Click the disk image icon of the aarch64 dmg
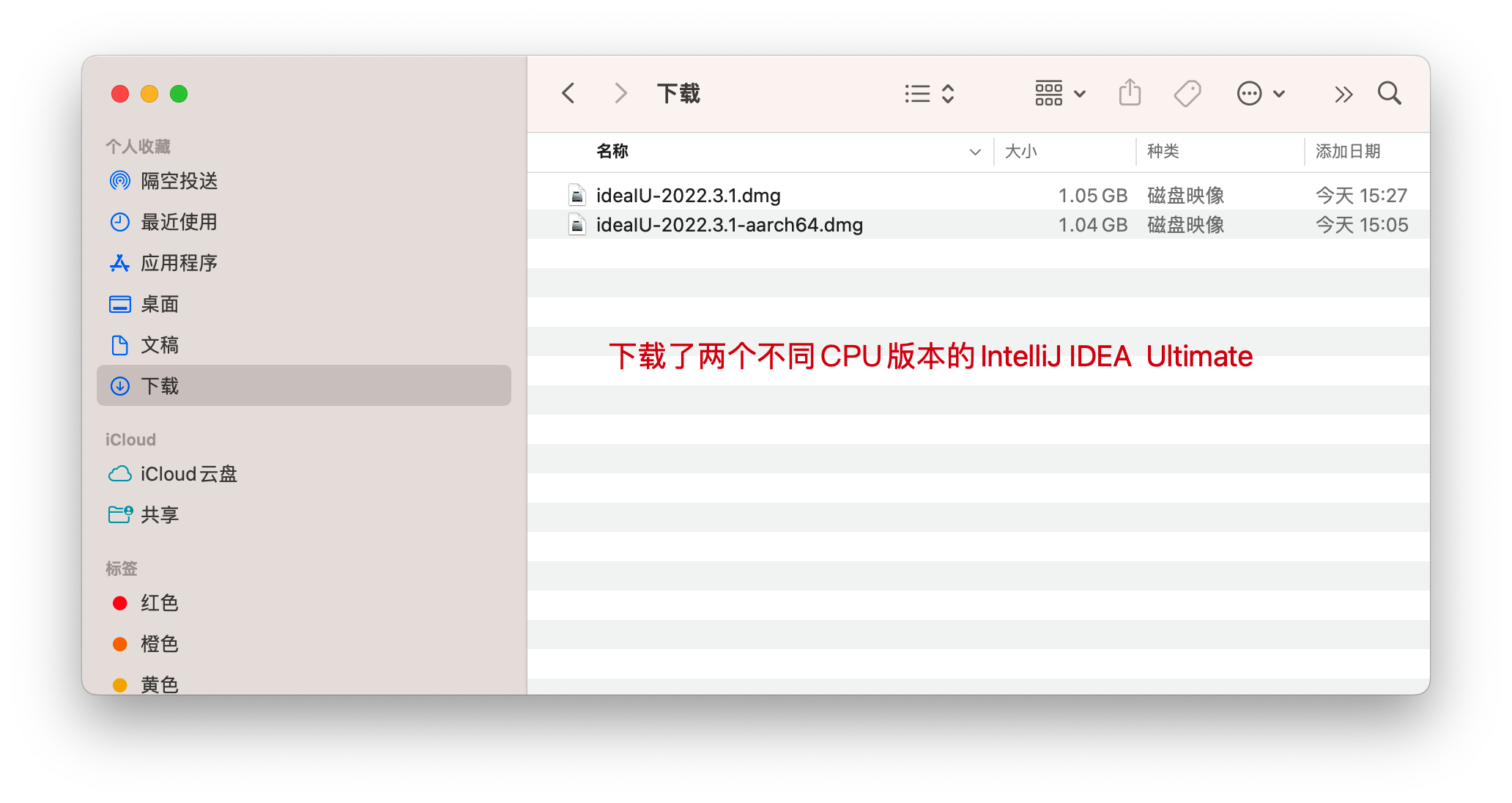The image size is (1512, 803). (577, 225)
